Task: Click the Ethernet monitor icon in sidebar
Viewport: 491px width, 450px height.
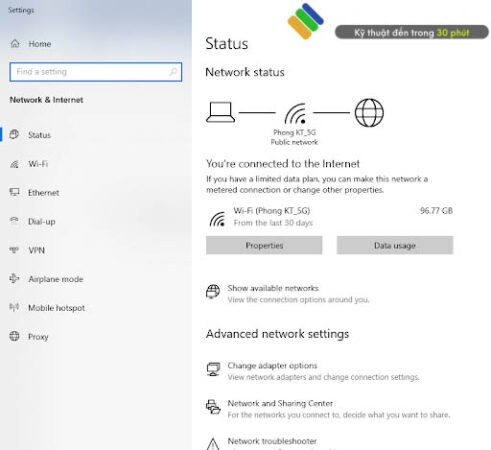Action: coord(14,192)
